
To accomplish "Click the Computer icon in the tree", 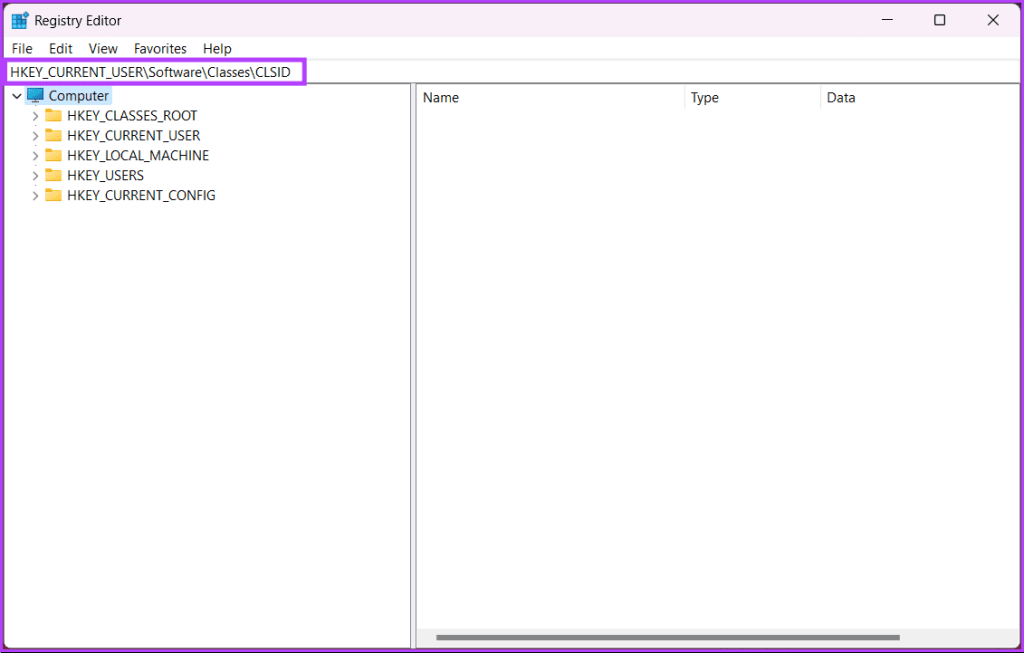I will pyautogui.click(x=35, y=95).
